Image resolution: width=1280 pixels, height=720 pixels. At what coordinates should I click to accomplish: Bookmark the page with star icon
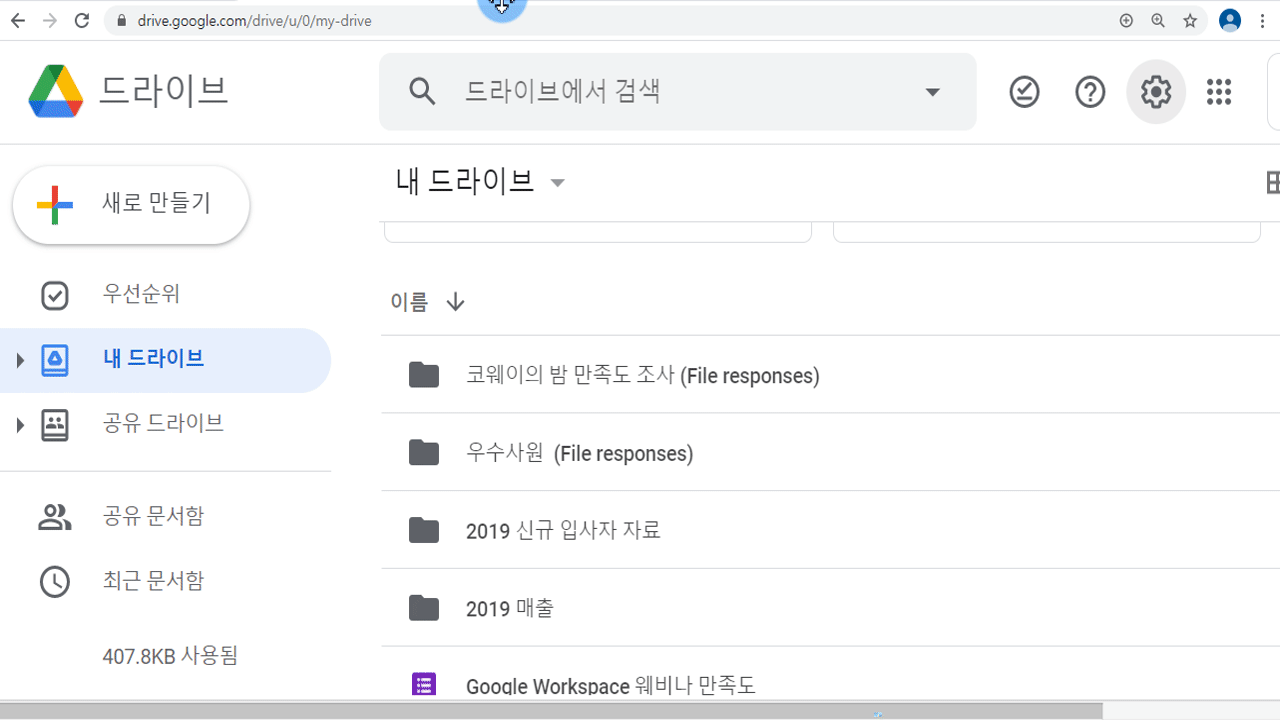[1190, 20]
